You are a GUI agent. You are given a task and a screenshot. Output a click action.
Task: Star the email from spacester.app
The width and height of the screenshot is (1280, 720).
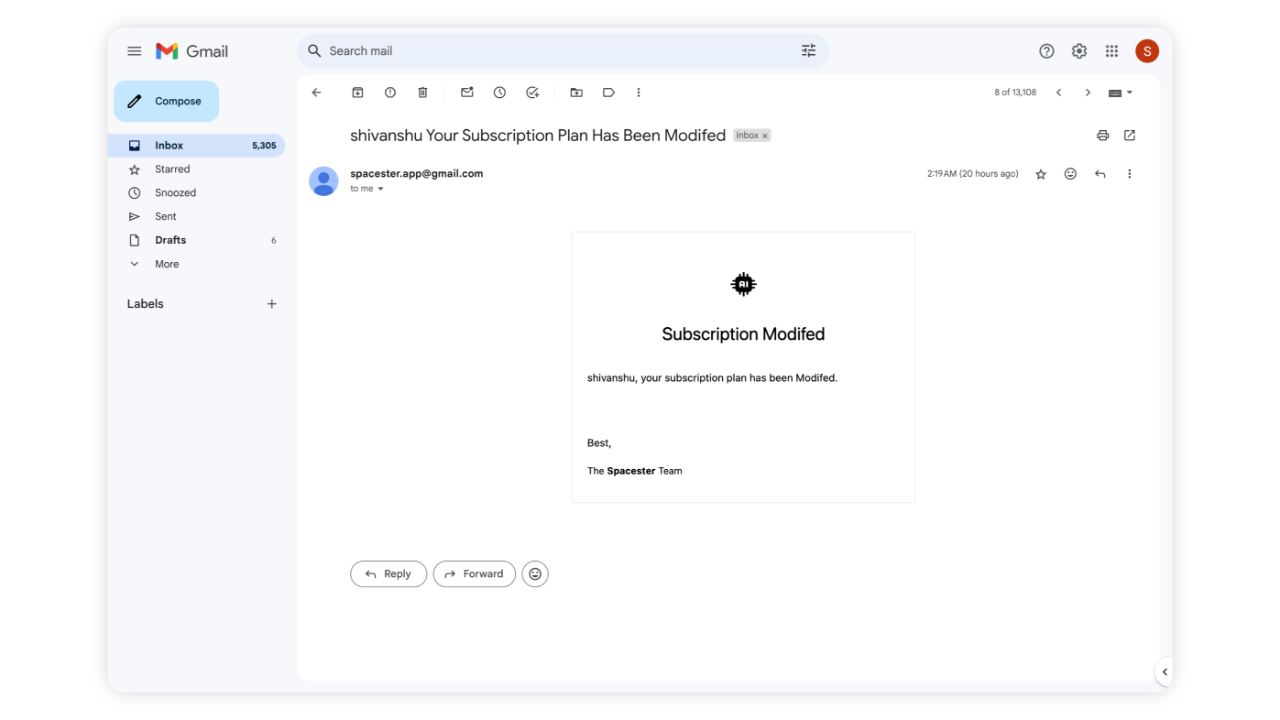pos(1040,173)
